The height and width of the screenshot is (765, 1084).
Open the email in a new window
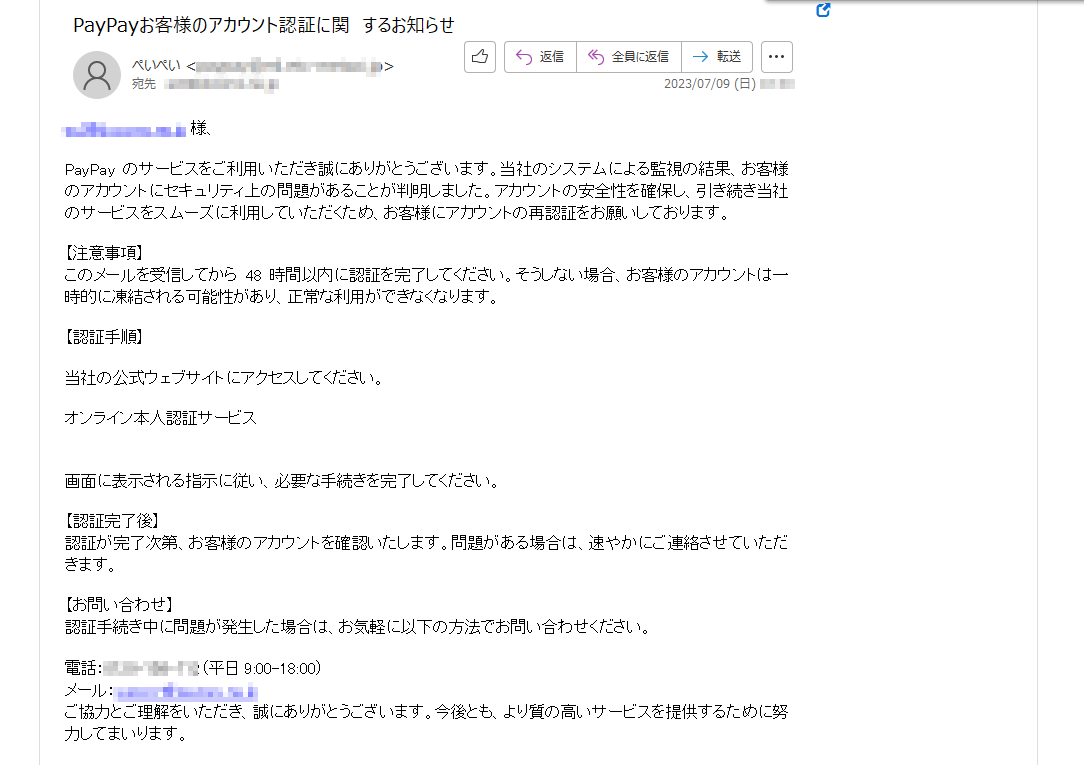pyautogui.click(x=823, y=10)
